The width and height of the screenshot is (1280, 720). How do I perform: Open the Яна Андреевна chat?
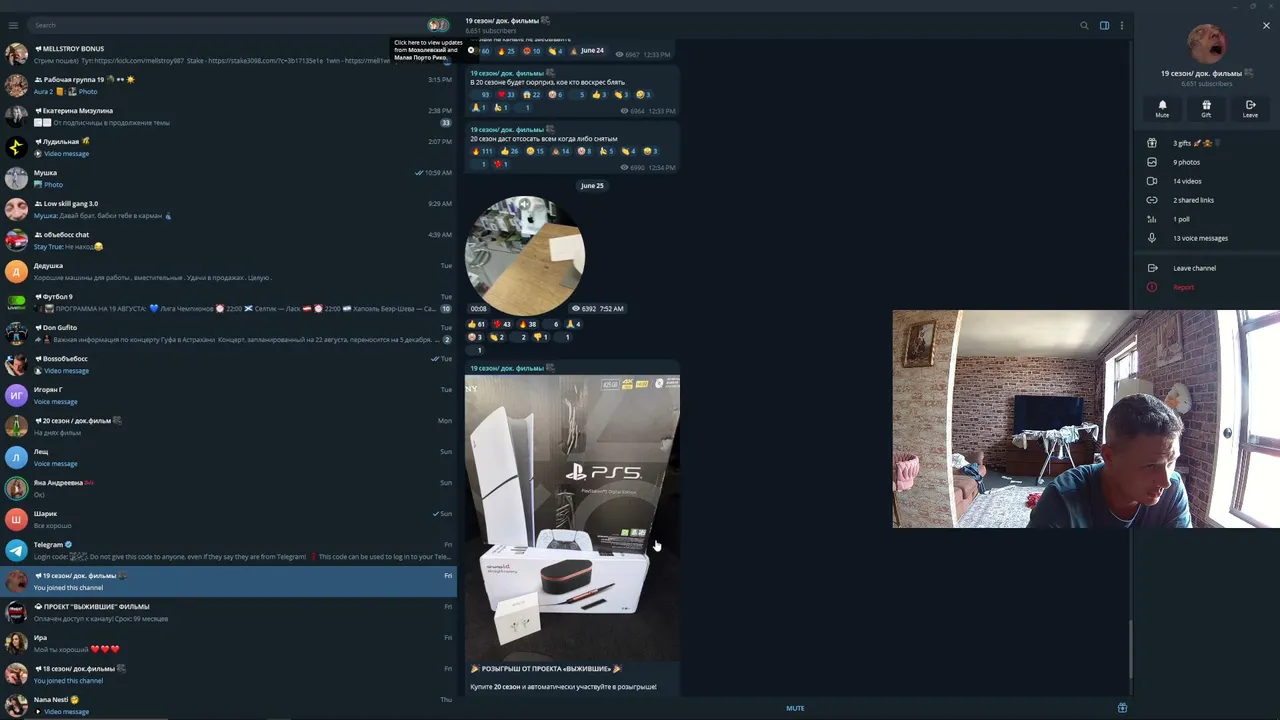228,488
